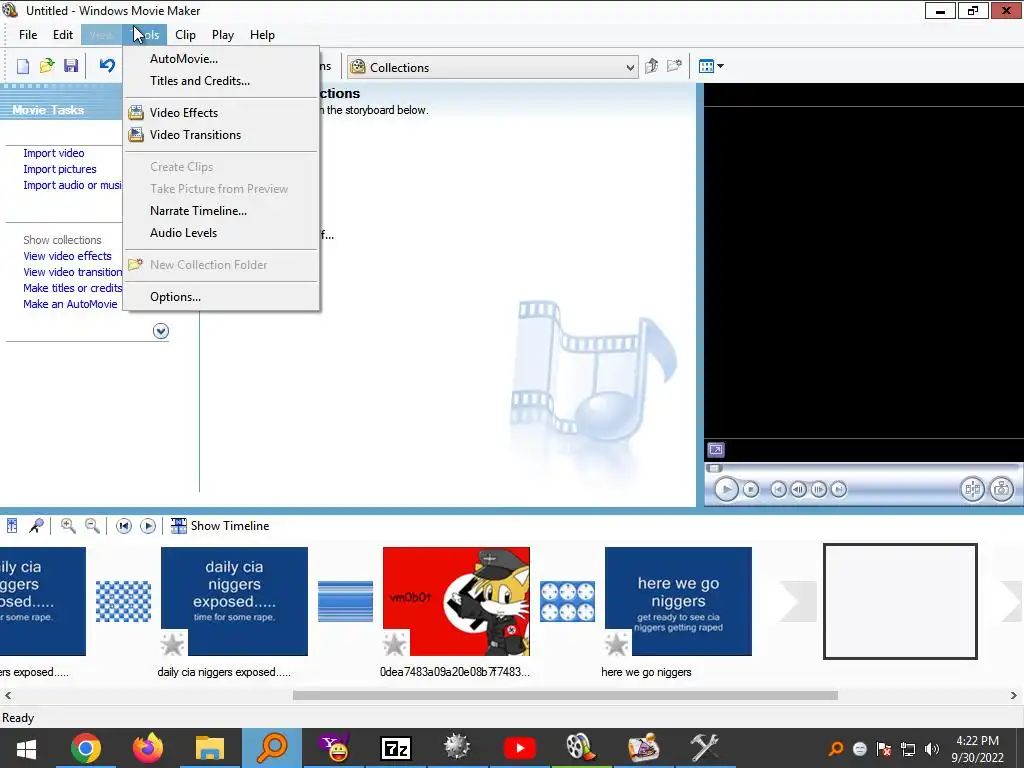
Task: Play the storyboard
Action: (x=148, y=526)
